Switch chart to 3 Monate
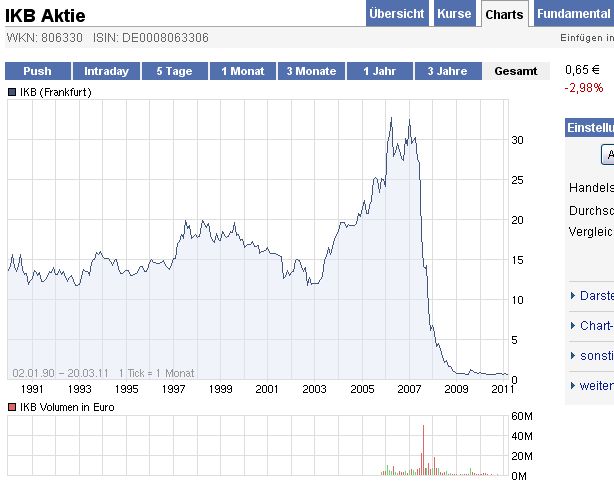Image resolution: width=614 pixels, height=486 pixels. [x=311, y=71]
